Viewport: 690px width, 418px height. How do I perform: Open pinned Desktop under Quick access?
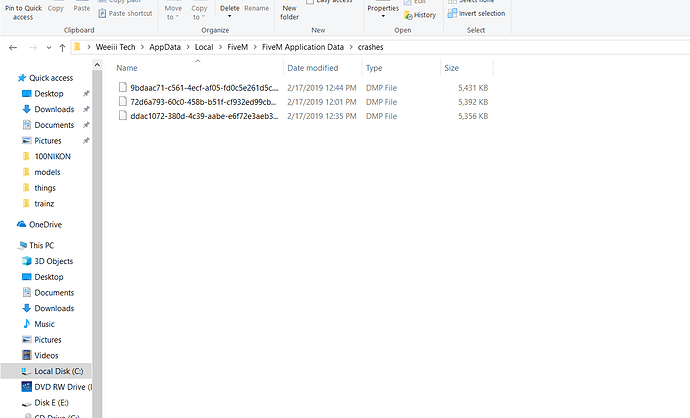tap(49, 94)
